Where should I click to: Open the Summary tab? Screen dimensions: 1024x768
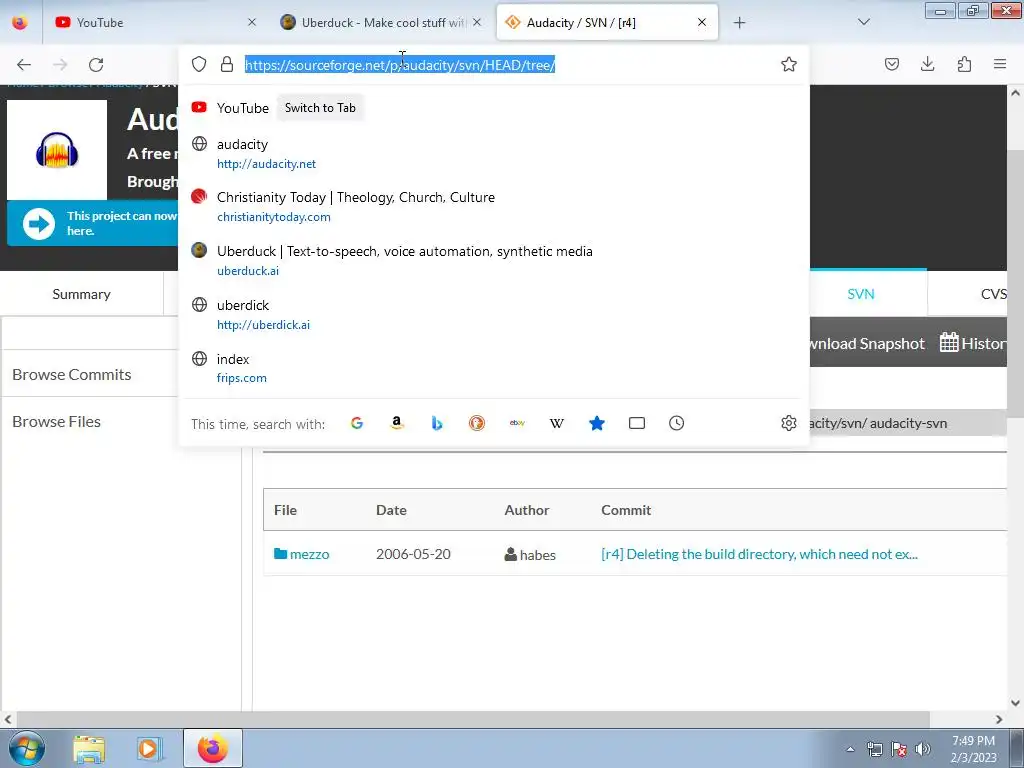pyautogui.click(x=82, y=294)
